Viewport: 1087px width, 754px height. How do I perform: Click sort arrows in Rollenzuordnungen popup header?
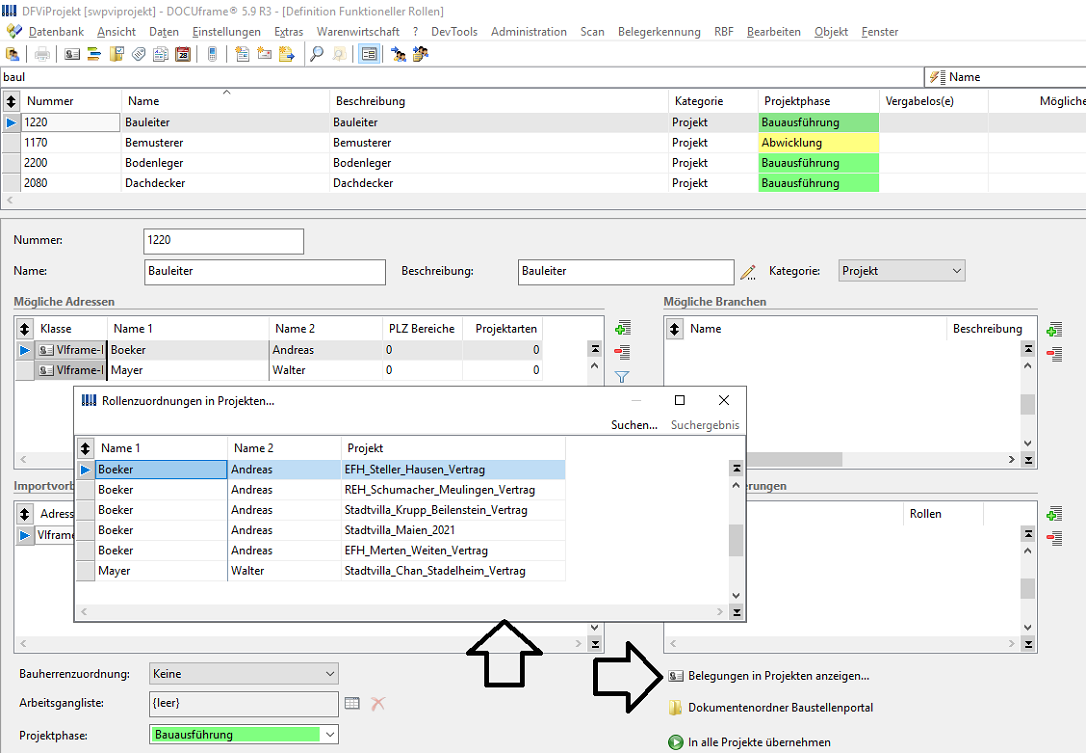point(85,448)
